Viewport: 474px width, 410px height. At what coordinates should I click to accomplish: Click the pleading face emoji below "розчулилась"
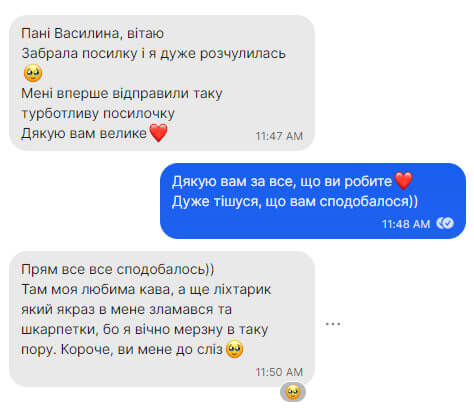[x=33, y=73]
